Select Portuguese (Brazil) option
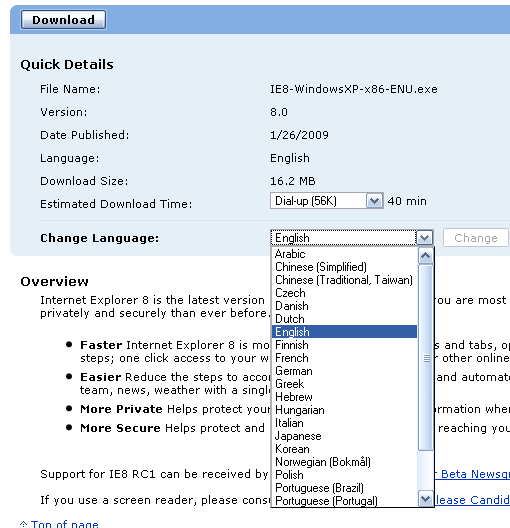This screenshot has height=528, width=510. click(344, 488)
